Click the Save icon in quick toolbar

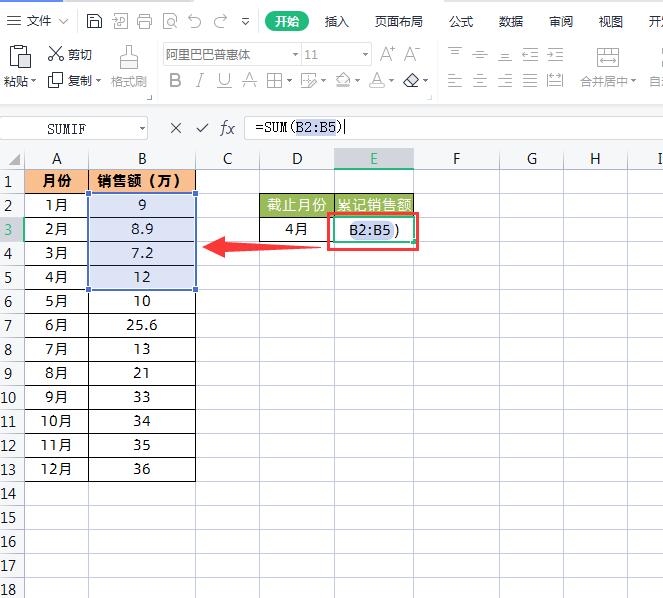pyautogui.click(x=94, y=21)
